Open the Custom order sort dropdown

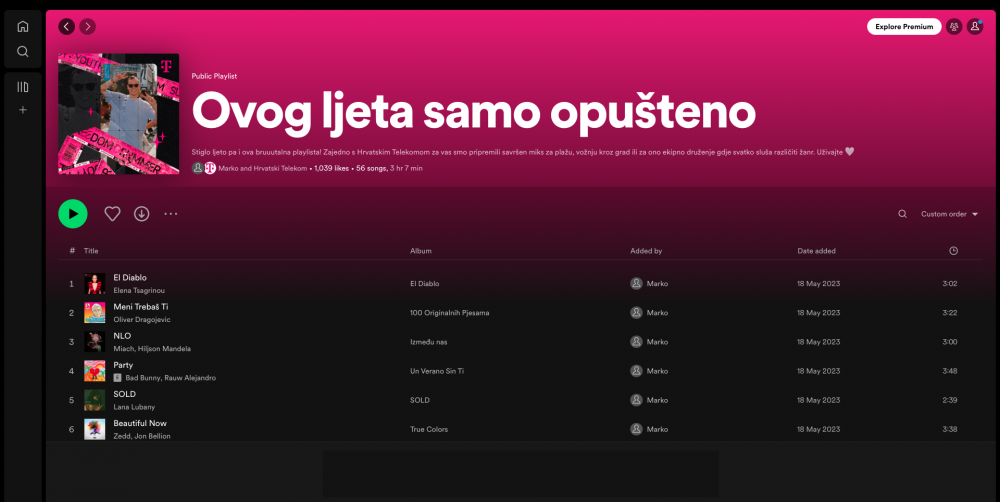[949, 214]
